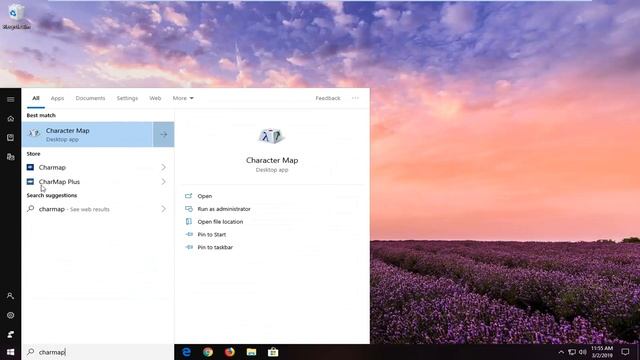The width and height of the screenshot is (640, 360).
Task: Click the Pin to Start pin icon
Action: click(x=189, y=234)
